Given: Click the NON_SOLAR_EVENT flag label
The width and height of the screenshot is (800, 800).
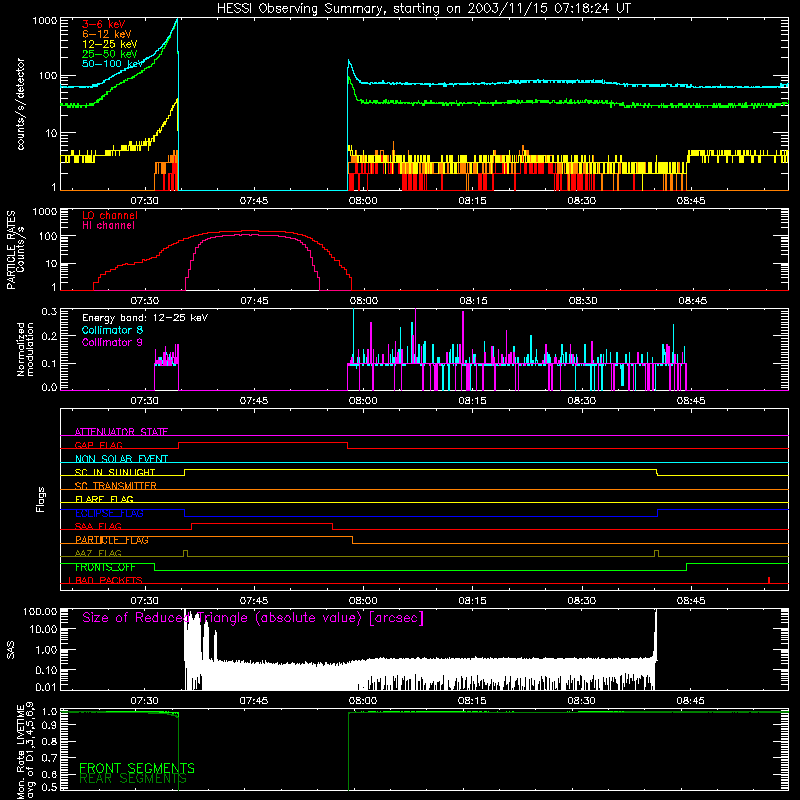Looking at the screenshot, I should tap(121, 459).
